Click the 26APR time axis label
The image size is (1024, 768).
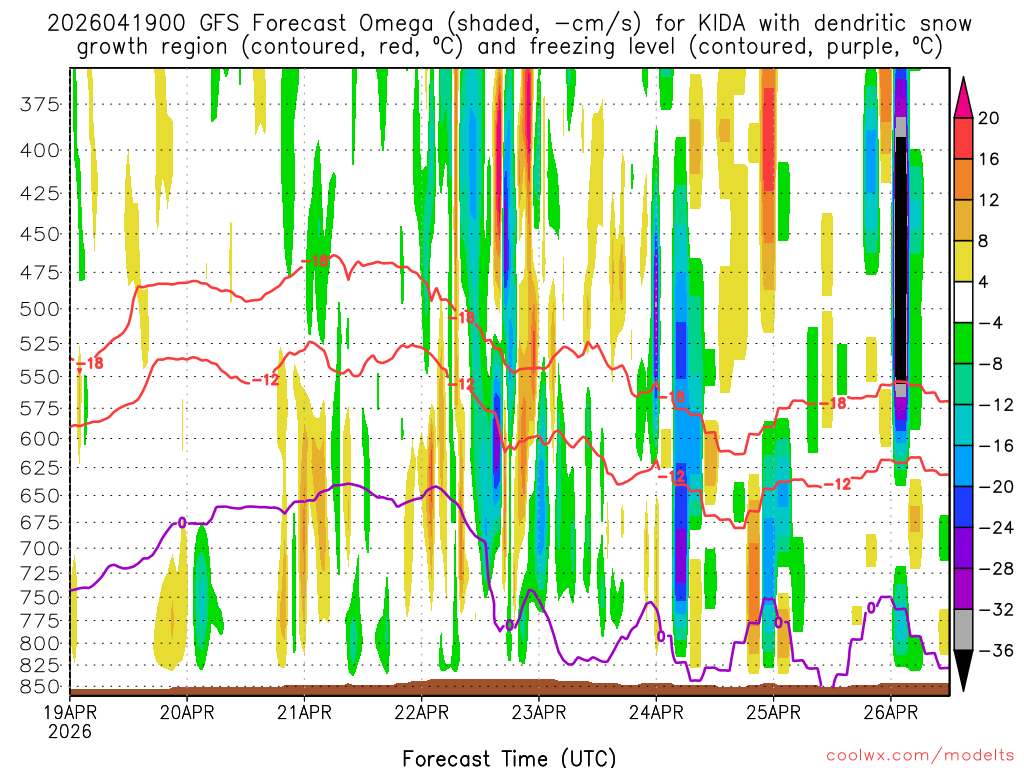[x=891, y=712]
